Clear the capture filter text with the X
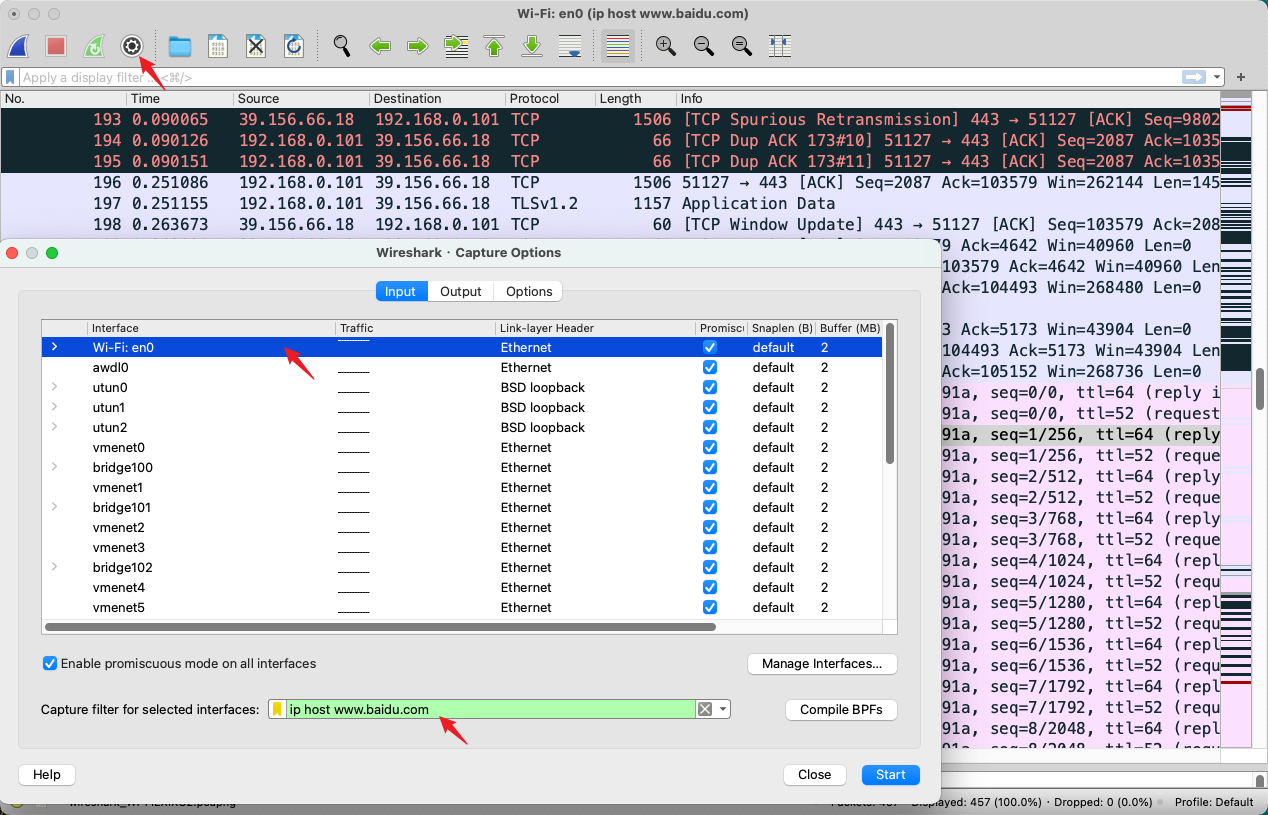Viewport: 1268px width, 815px height. [705, 709]
